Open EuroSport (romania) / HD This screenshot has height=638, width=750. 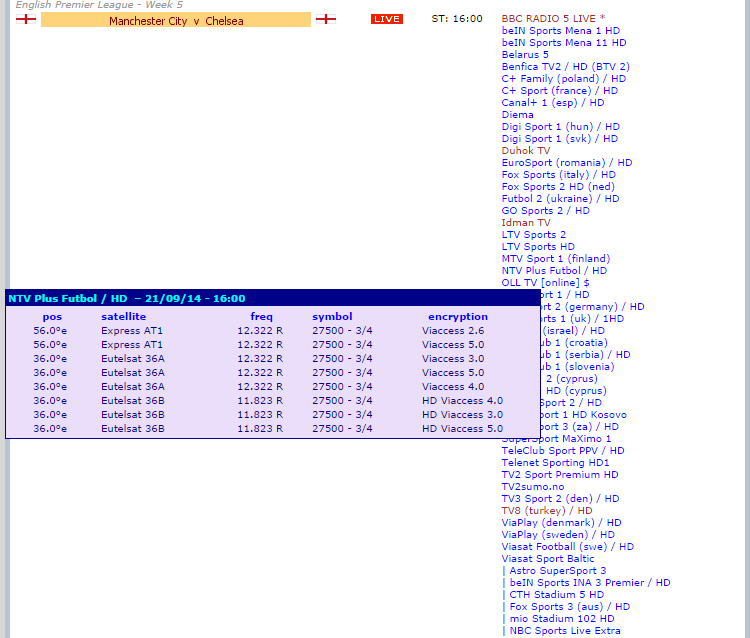click(x=567, y=162)
